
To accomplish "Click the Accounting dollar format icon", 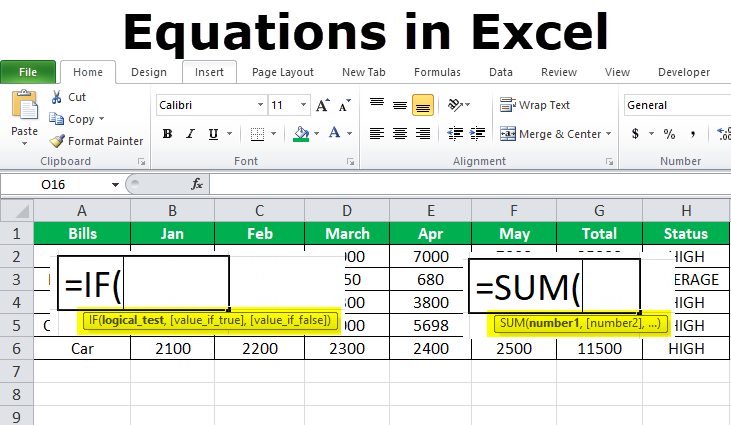I will (635, 134).
